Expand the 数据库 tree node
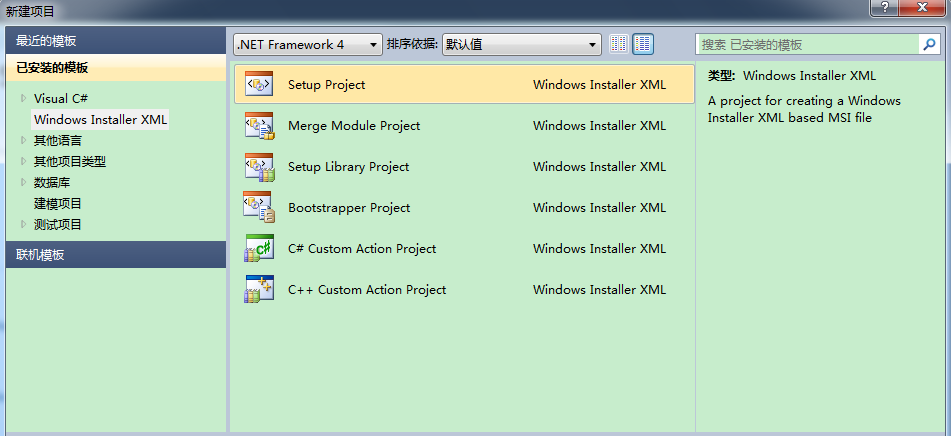This screenshot has width=951, height=436. click(24, 182)
